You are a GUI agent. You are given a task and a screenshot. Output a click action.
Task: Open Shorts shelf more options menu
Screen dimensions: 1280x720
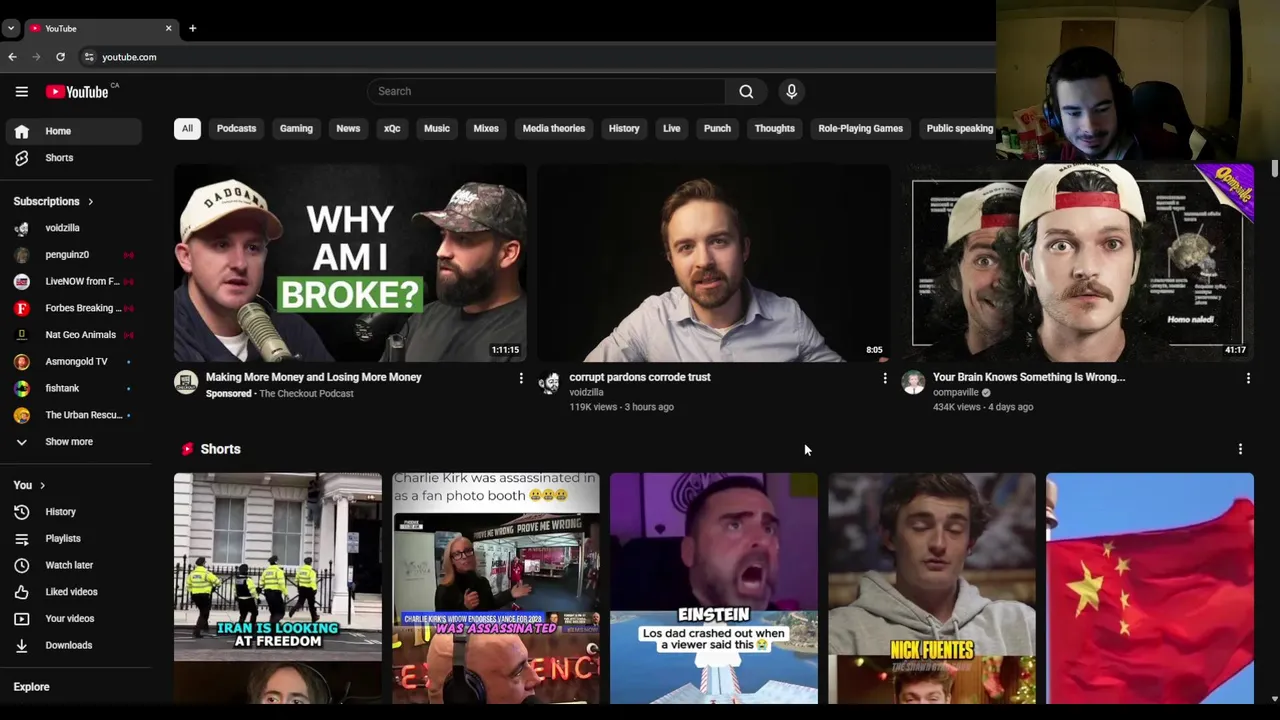coord(1240,449)
